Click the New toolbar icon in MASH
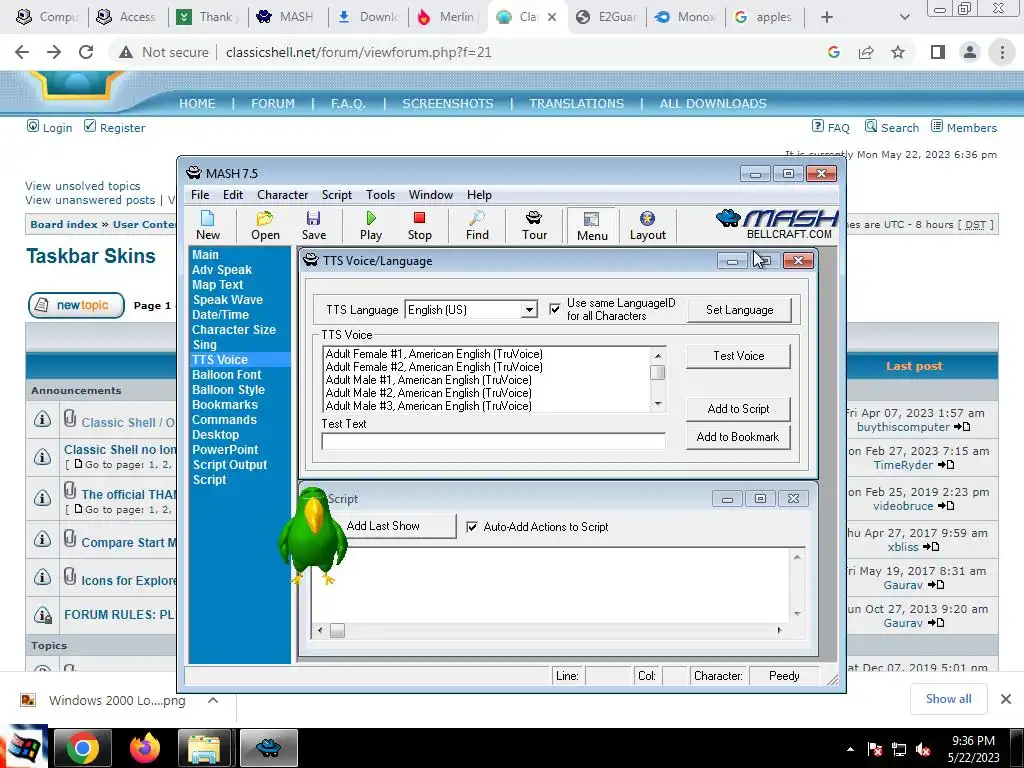1024x768 pixels. coord(208,225)
